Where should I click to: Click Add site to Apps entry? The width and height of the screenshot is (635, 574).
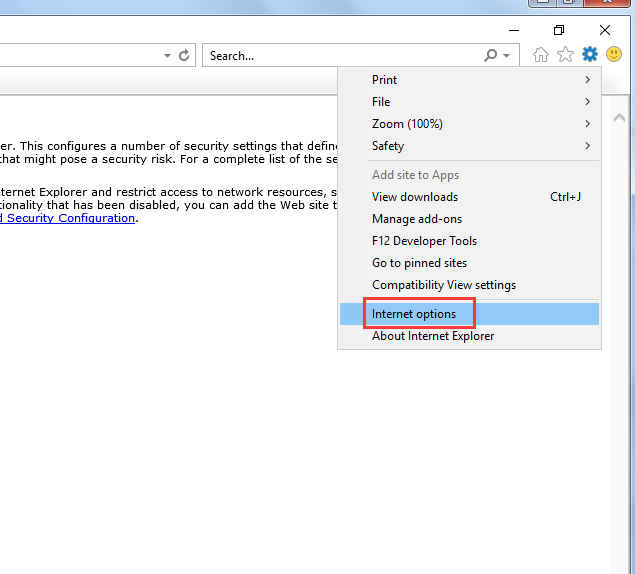469,175
